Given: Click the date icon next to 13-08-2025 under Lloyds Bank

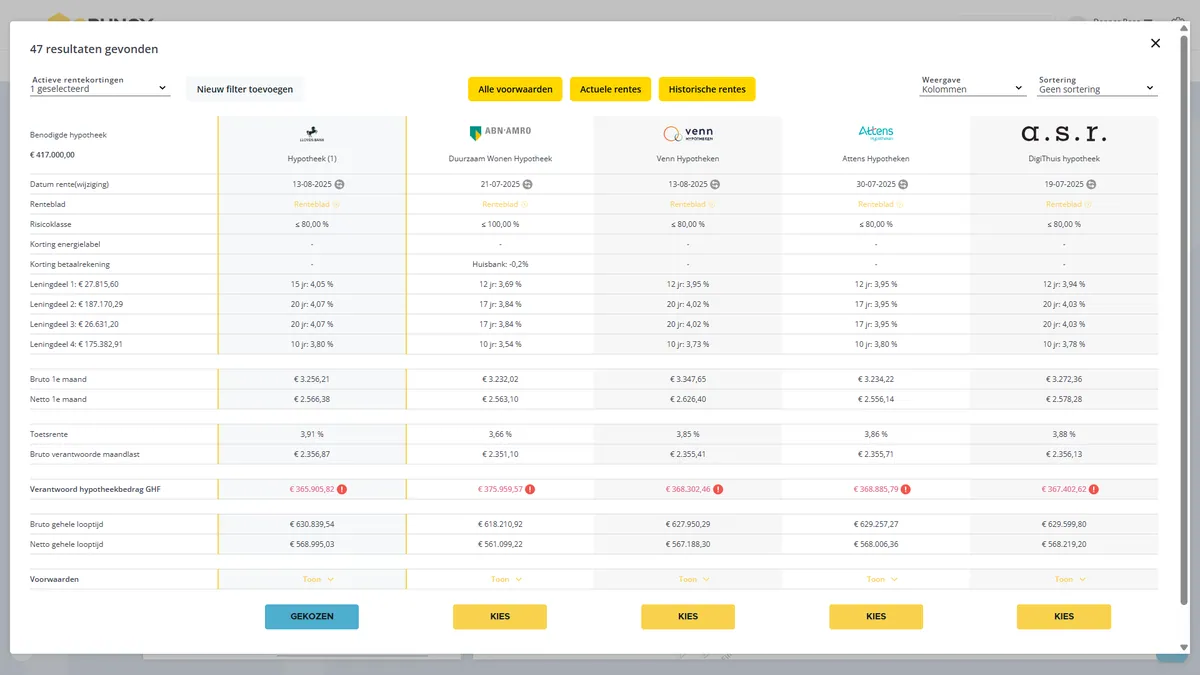Looking at the screenshot, I should tap(339, 184).
